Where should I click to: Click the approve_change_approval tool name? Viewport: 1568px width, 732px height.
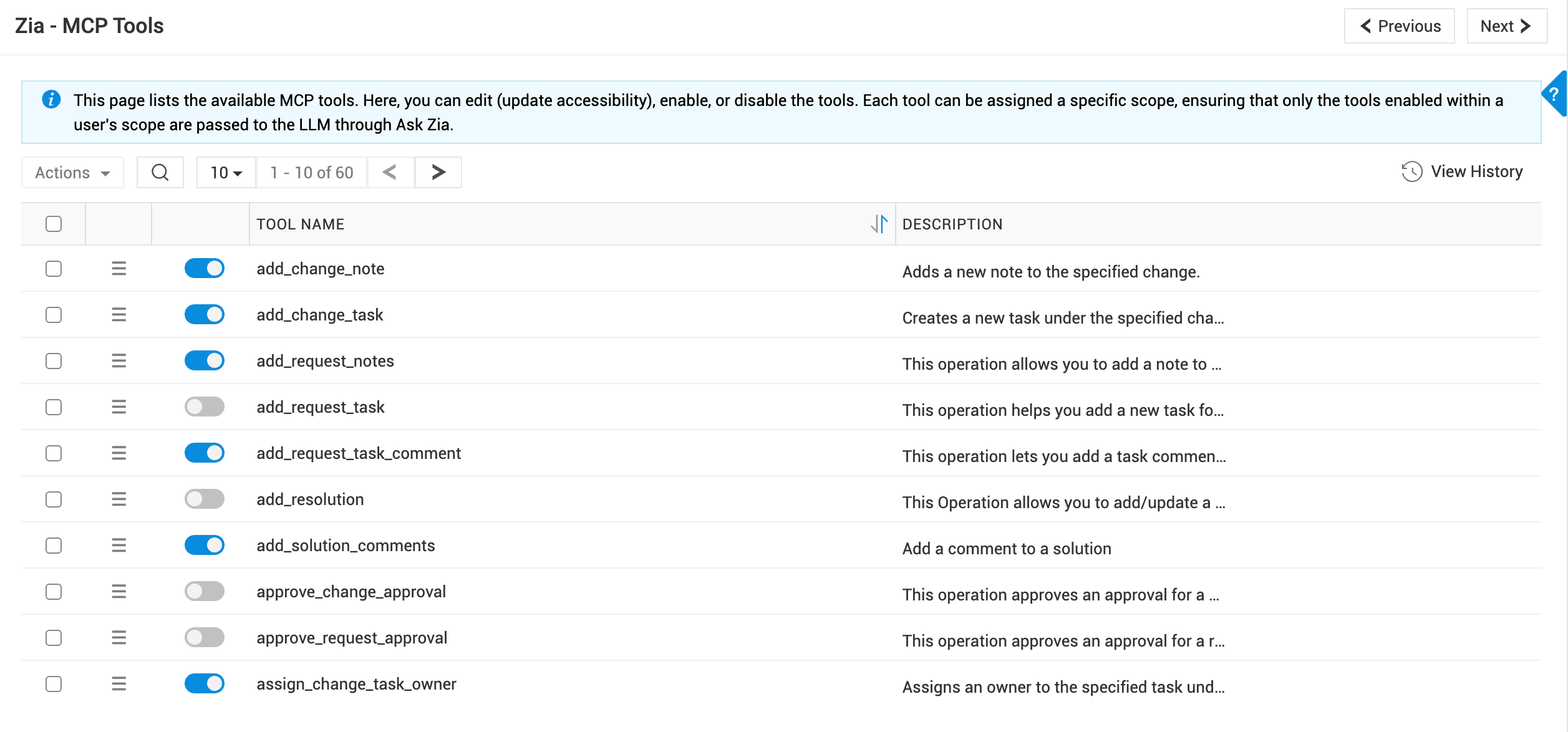pyautogui.click(x=351, y=592)
